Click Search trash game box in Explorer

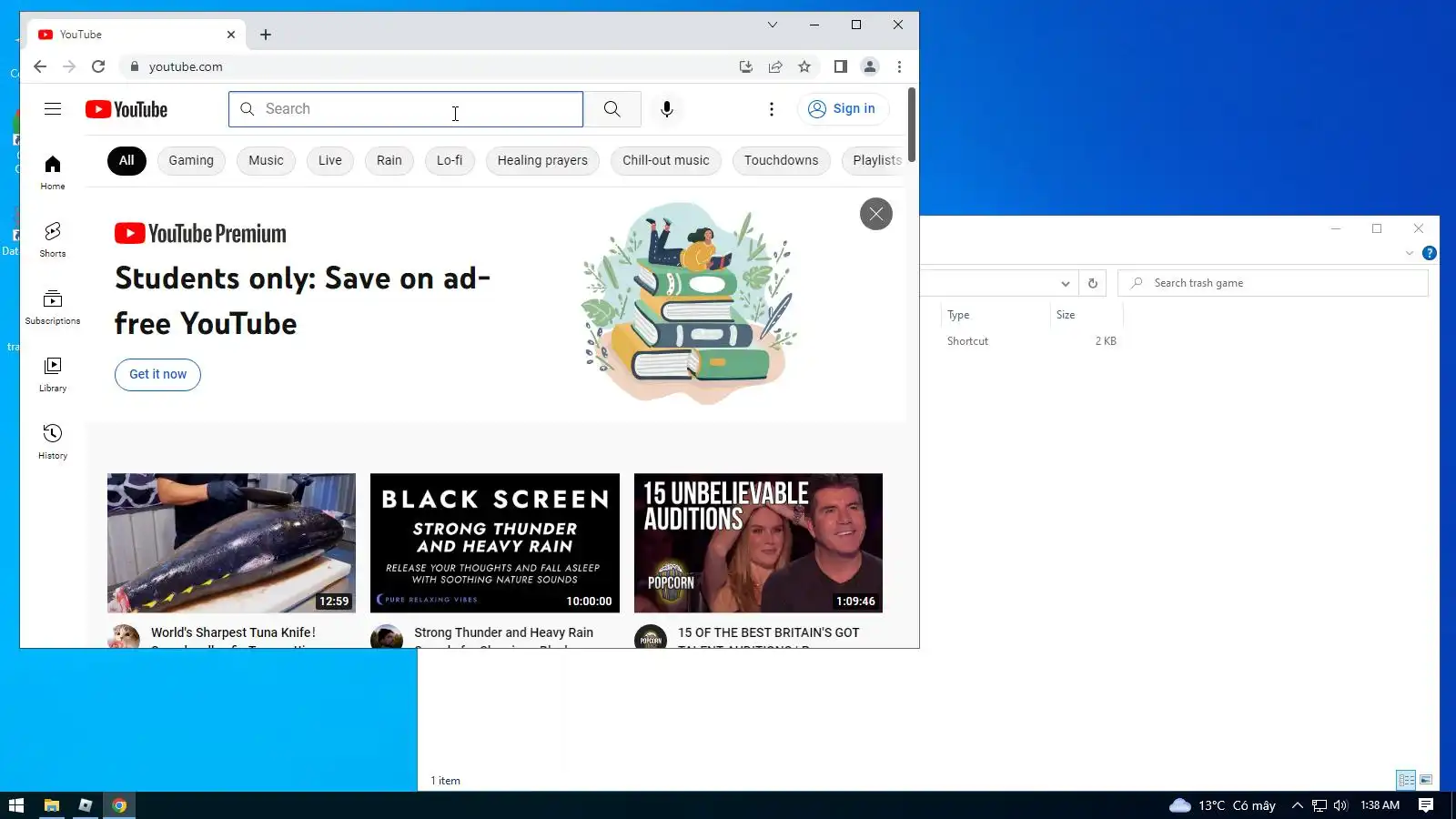1273,283
